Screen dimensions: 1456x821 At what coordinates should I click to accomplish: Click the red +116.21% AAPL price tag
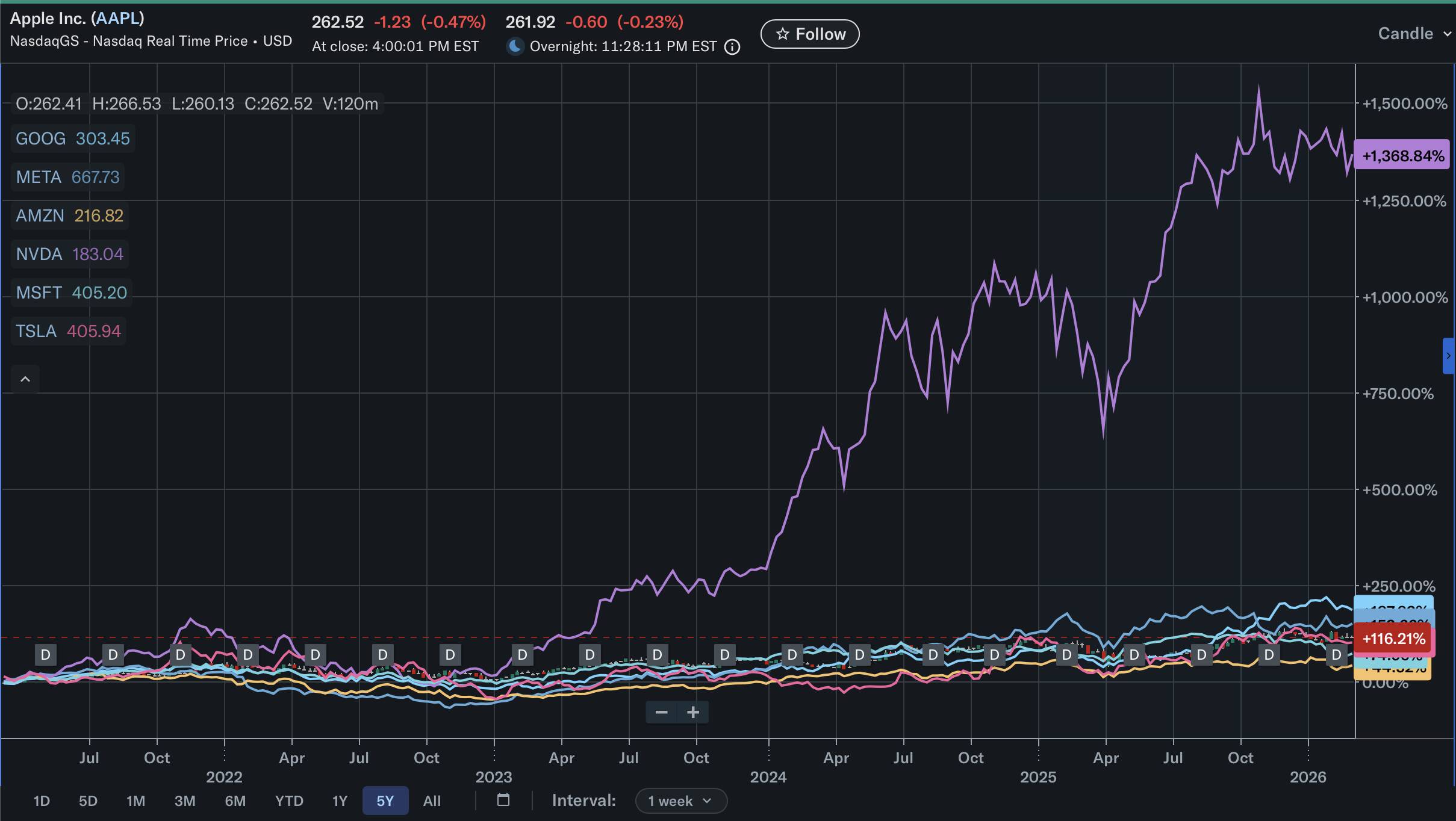(x=1393, y=639)
